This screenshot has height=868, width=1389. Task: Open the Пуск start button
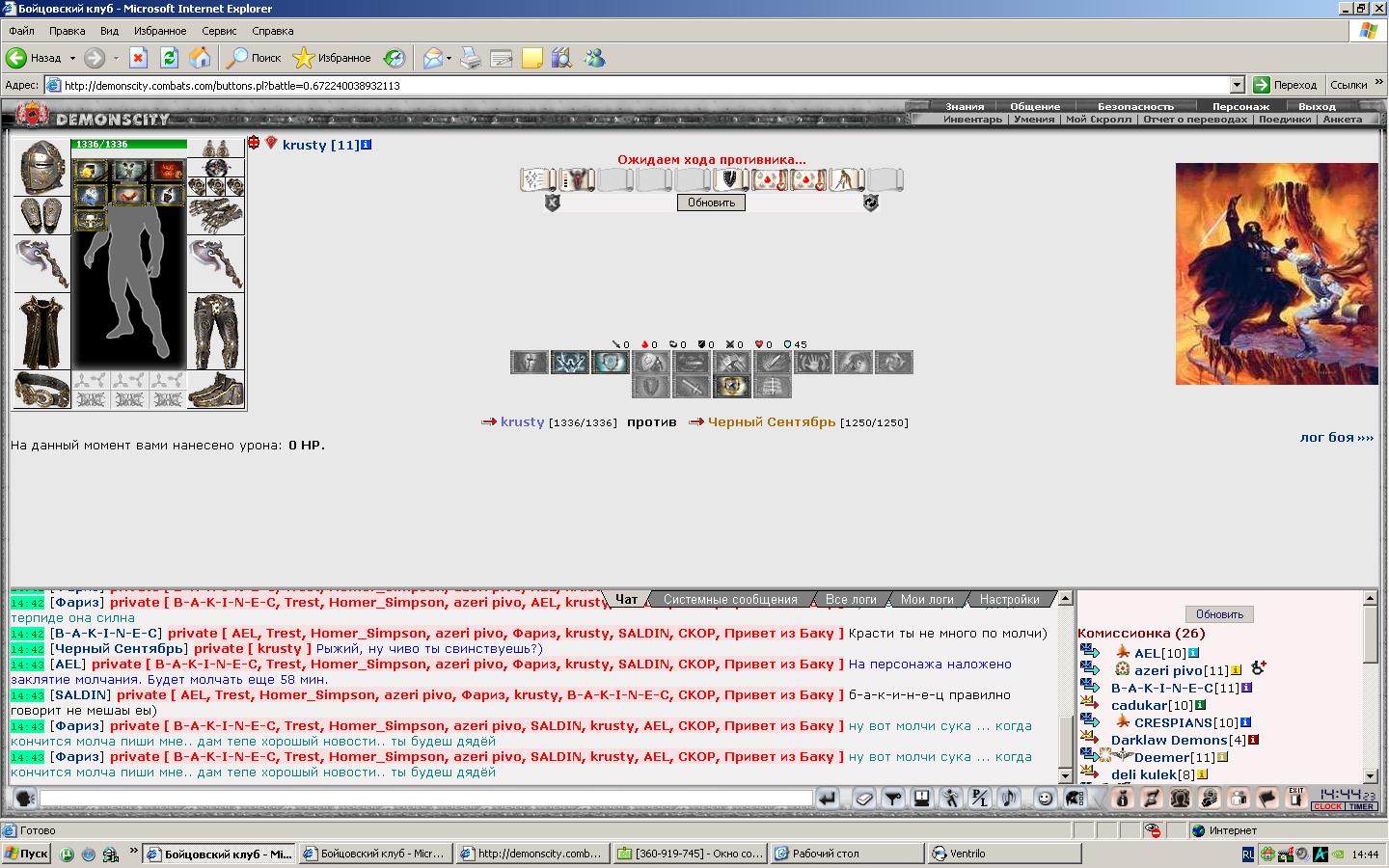pos(27,854)
